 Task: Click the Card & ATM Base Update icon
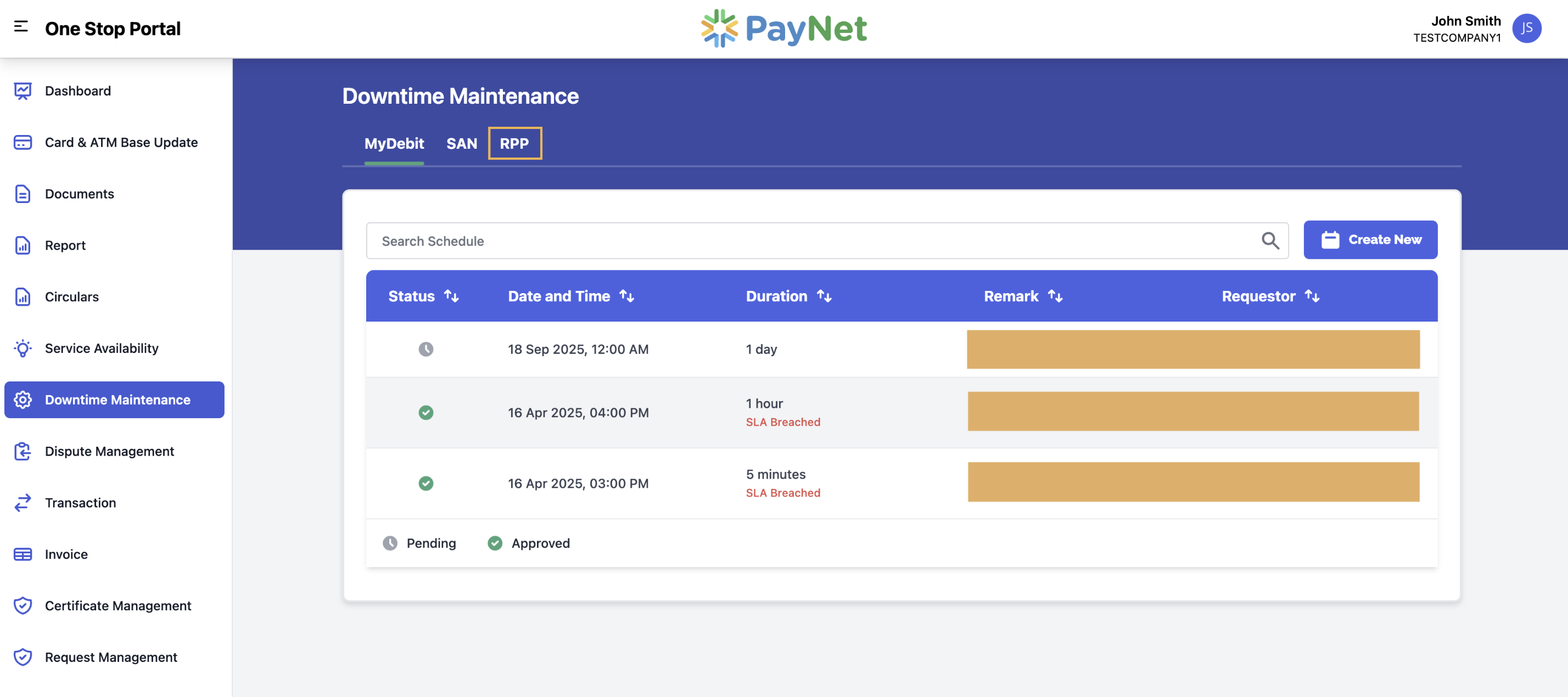(22, 142)
